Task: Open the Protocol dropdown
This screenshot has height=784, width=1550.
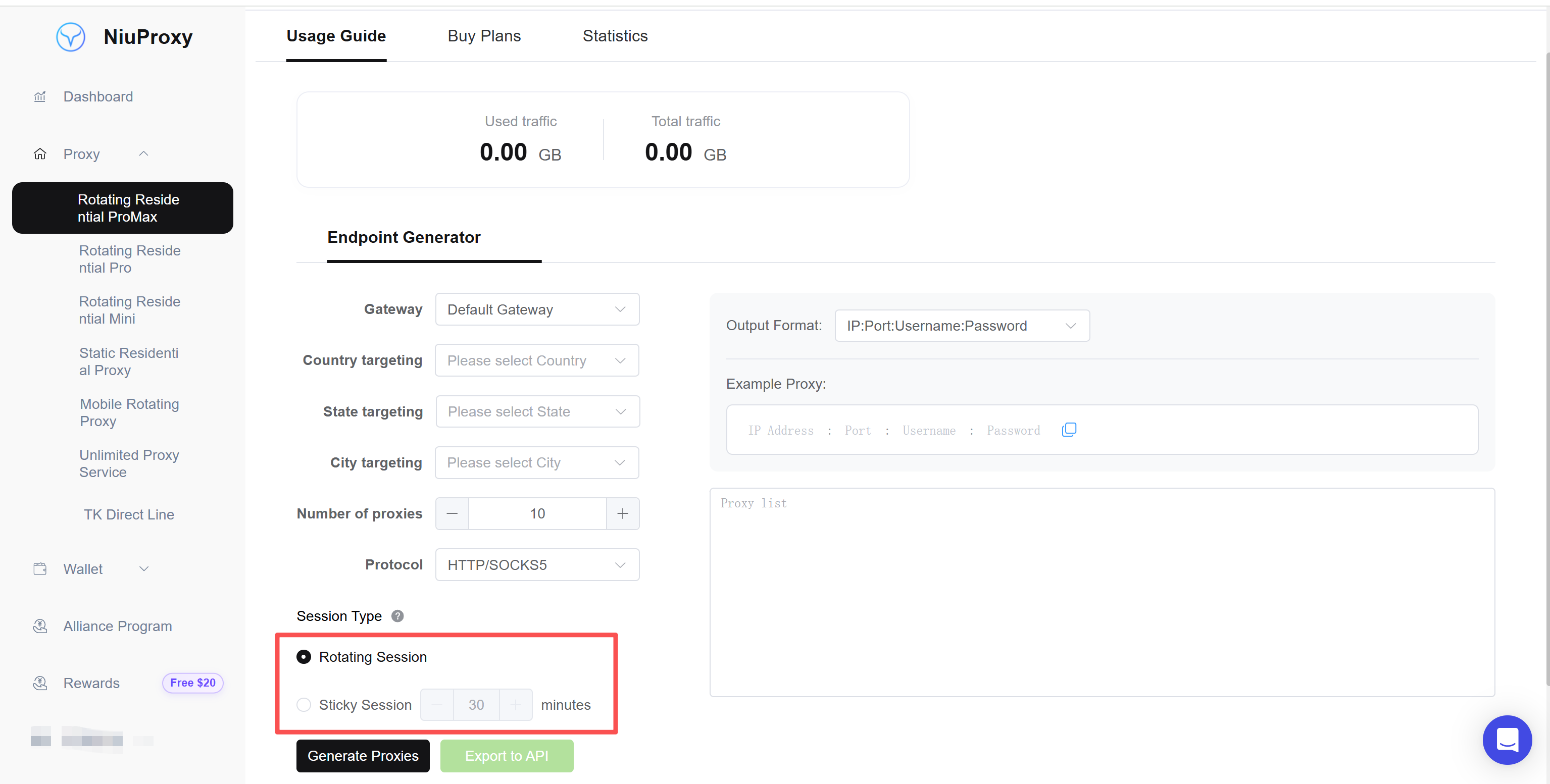Action: point(537,564)
